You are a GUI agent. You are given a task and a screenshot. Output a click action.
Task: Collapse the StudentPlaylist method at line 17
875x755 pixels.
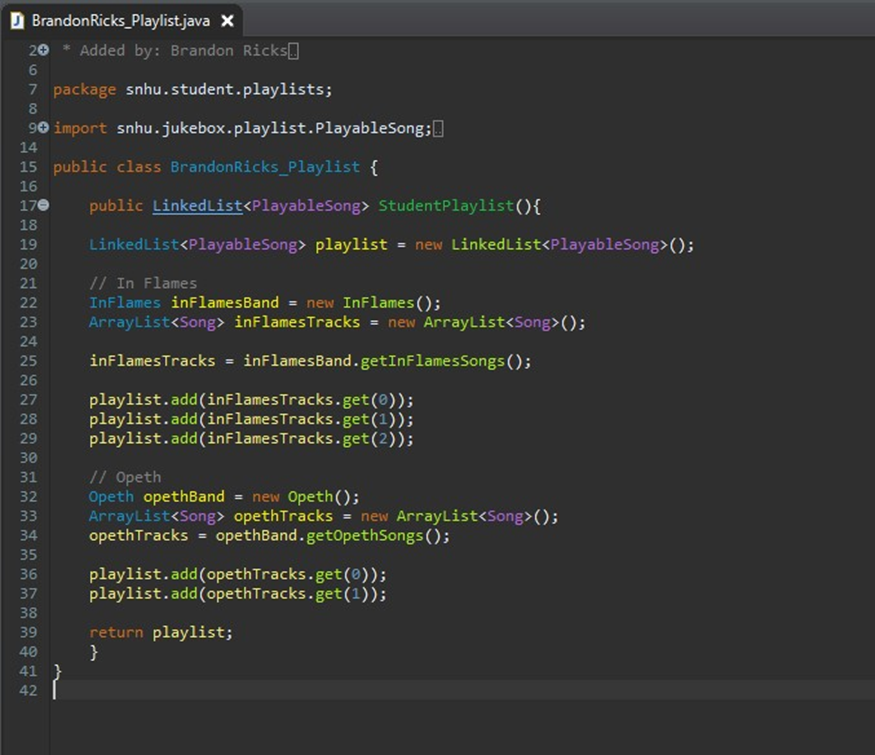pyautogui.click(x=42, y=205)
